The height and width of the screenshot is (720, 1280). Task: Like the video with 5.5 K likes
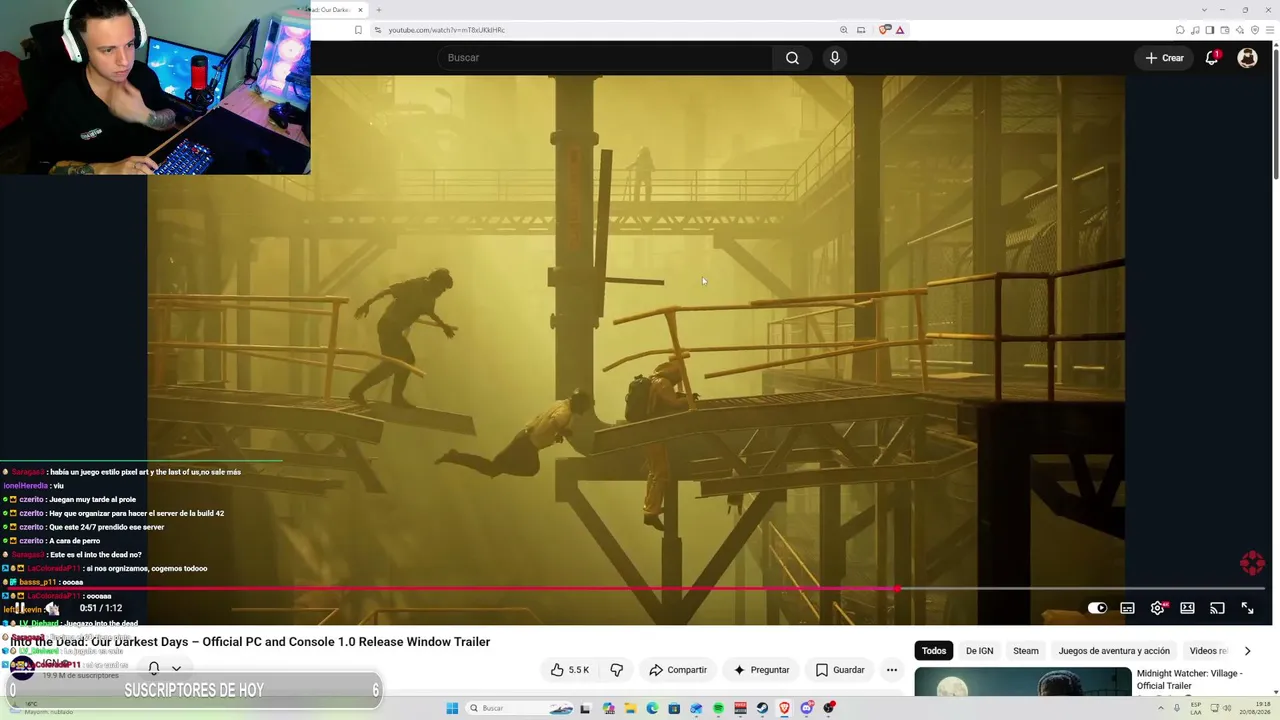tap(570, 670)
